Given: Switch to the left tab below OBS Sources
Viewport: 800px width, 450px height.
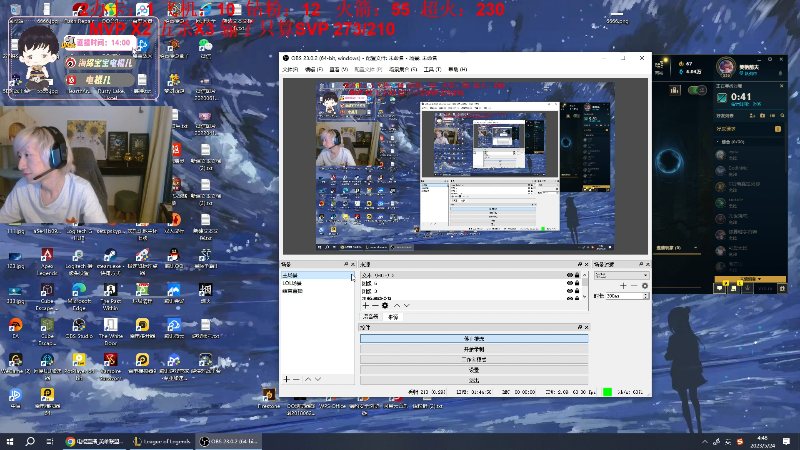Looking at the screenshot, I should pyautogui.click(x=370, y=317).
